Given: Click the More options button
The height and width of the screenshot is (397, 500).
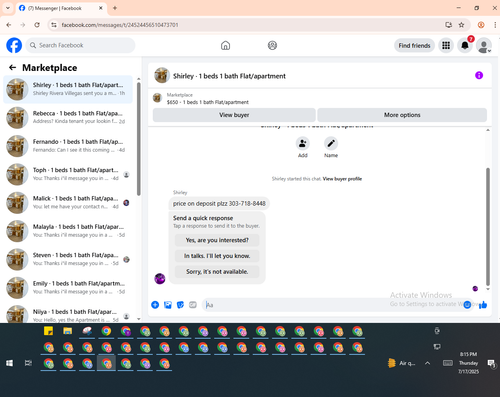Looking at the screenshot, I should tap(402, 115).
